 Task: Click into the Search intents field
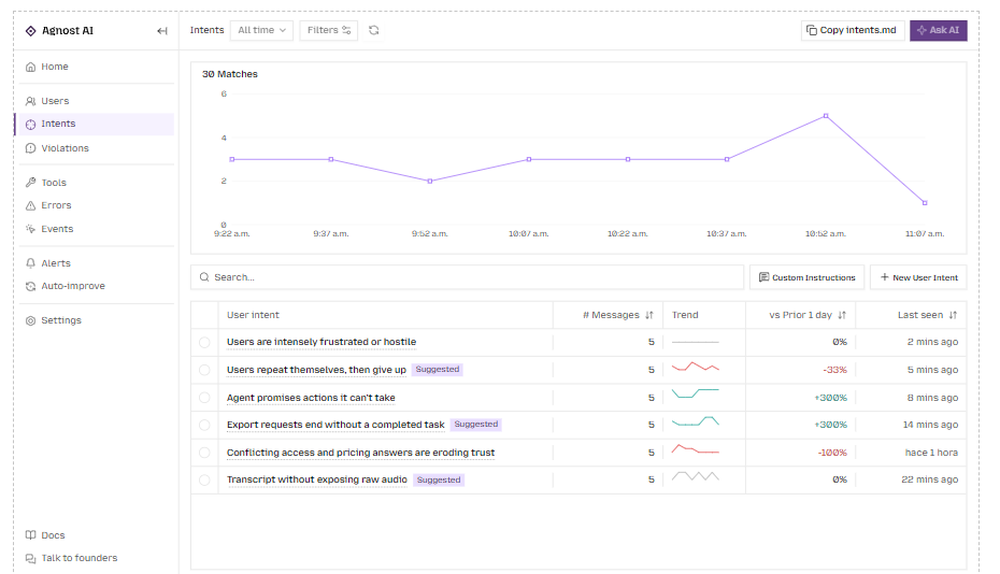(x=467, y=277)
